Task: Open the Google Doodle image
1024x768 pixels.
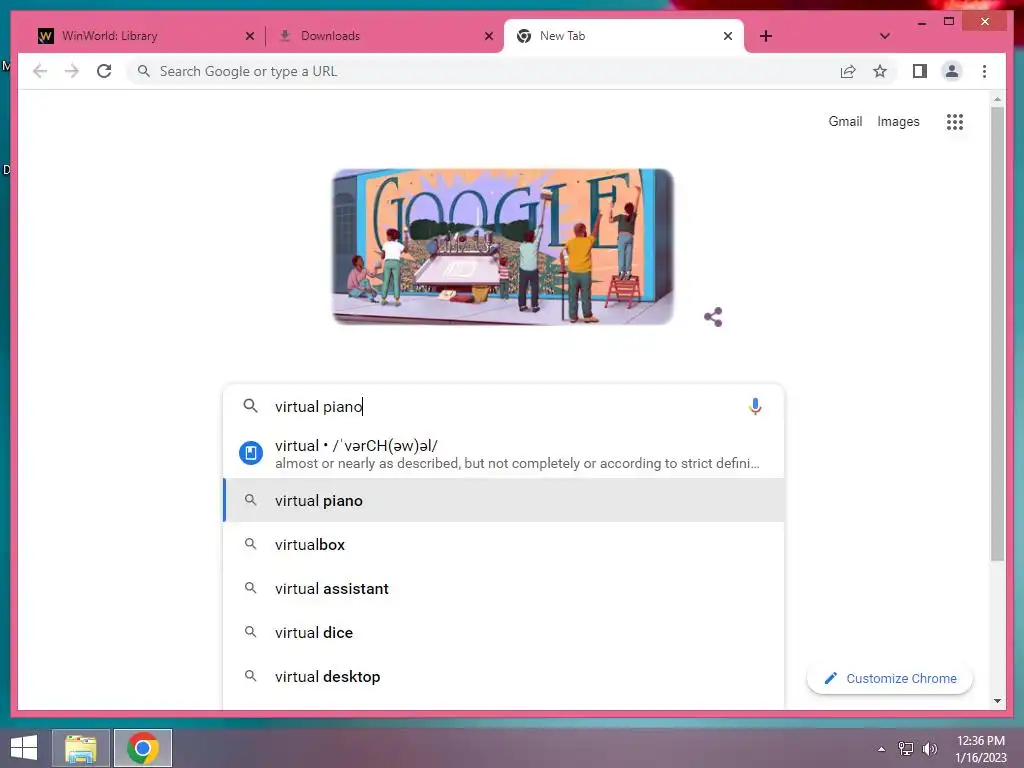Action: tap(503, 247)
